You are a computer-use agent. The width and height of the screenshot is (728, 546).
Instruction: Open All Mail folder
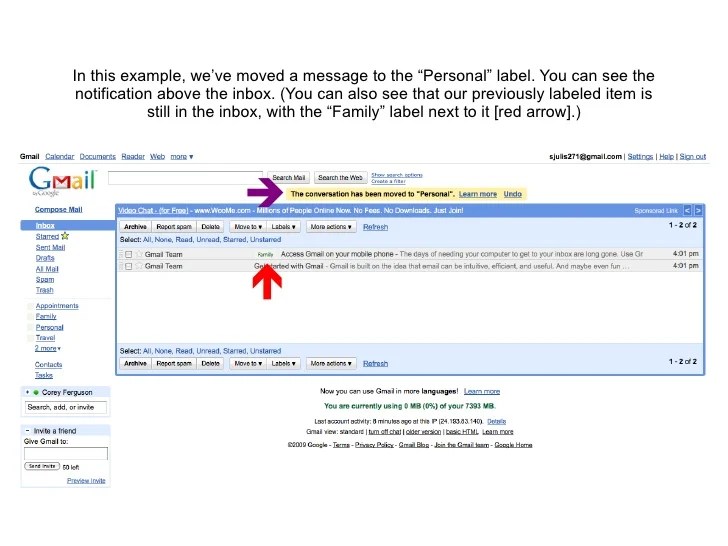(x=47, y=269)
